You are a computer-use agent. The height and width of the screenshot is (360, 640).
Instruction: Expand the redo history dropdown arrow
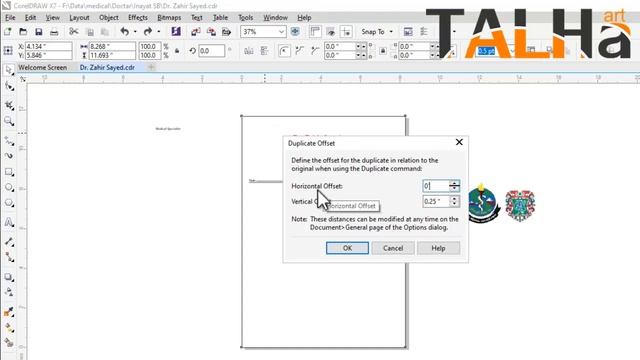(158, 31)
